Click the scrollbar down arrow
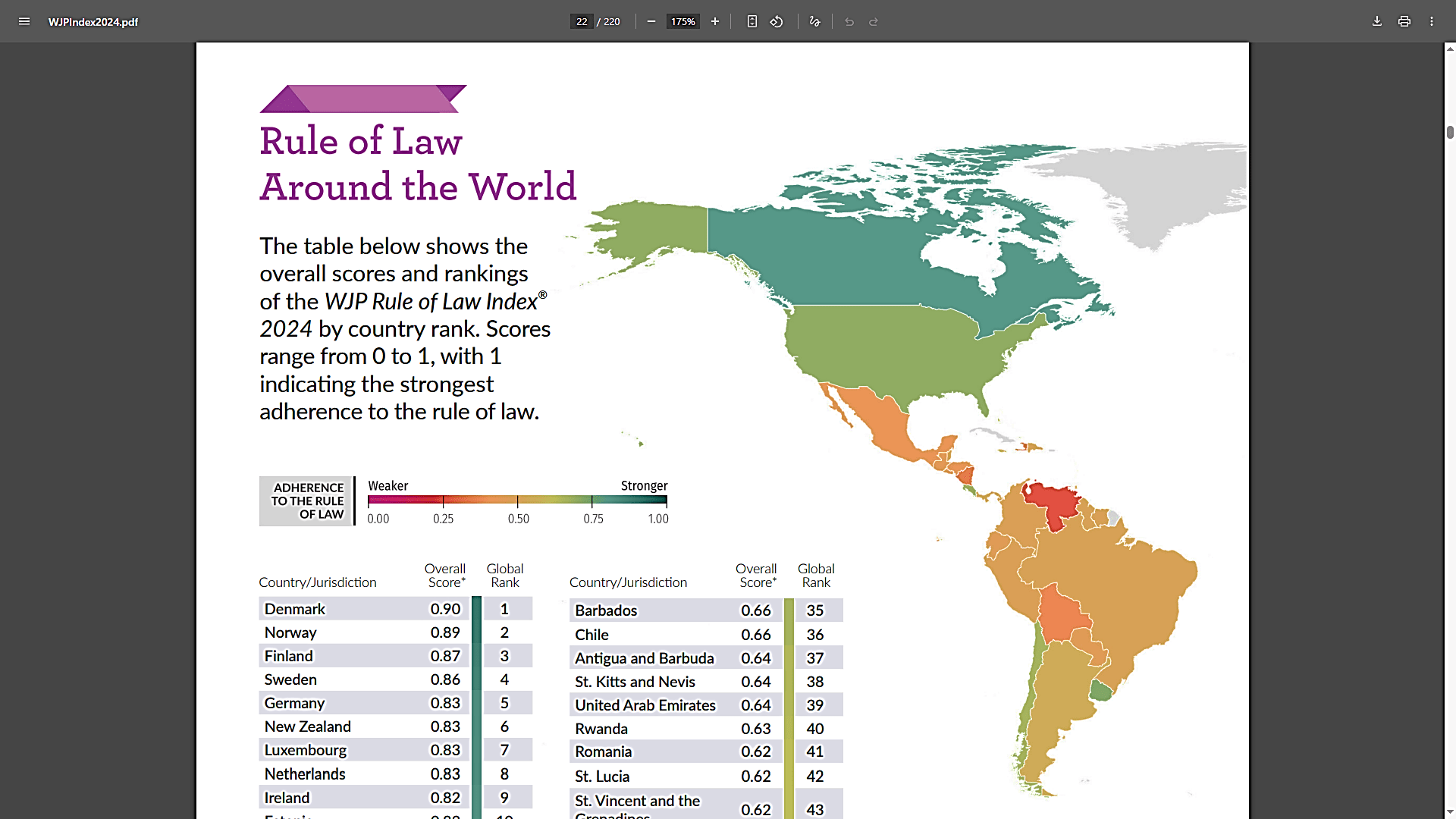 [1450, 812]
